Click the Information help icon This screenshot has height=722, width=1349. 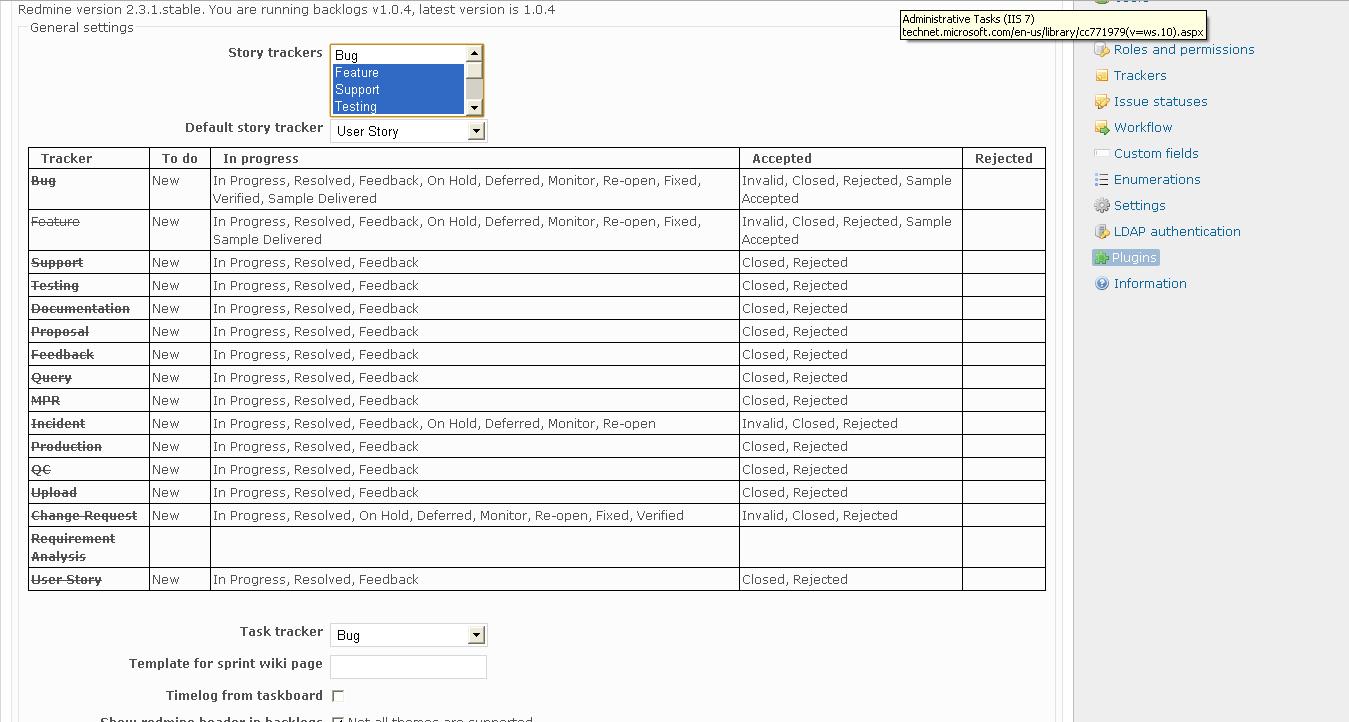click(1101, 284)
